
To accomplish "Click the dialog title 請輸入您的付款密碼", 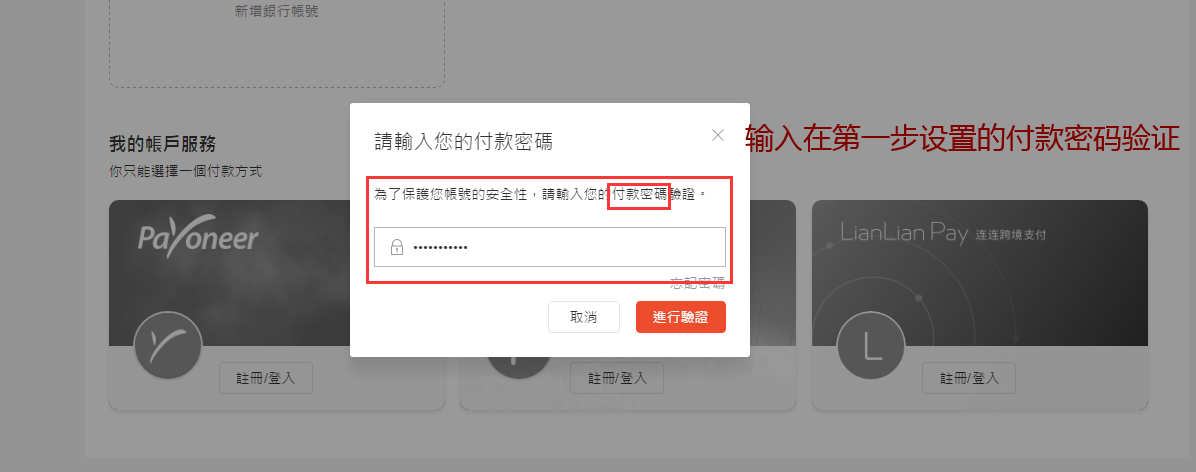I will coord(464,141).
